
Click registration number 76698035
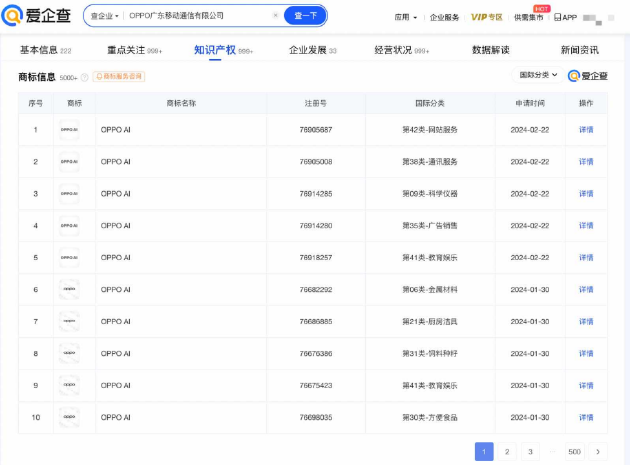(x=316, y=417)
